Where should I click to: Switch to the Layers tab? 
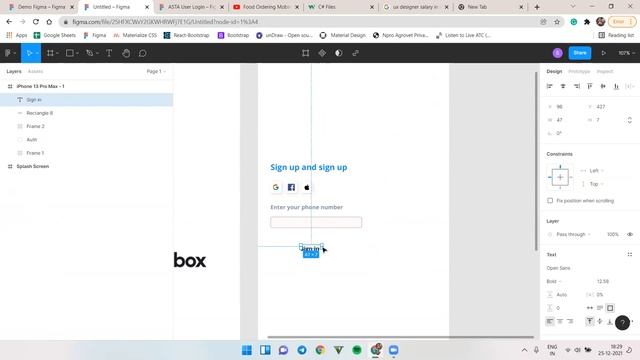[14, 71]
